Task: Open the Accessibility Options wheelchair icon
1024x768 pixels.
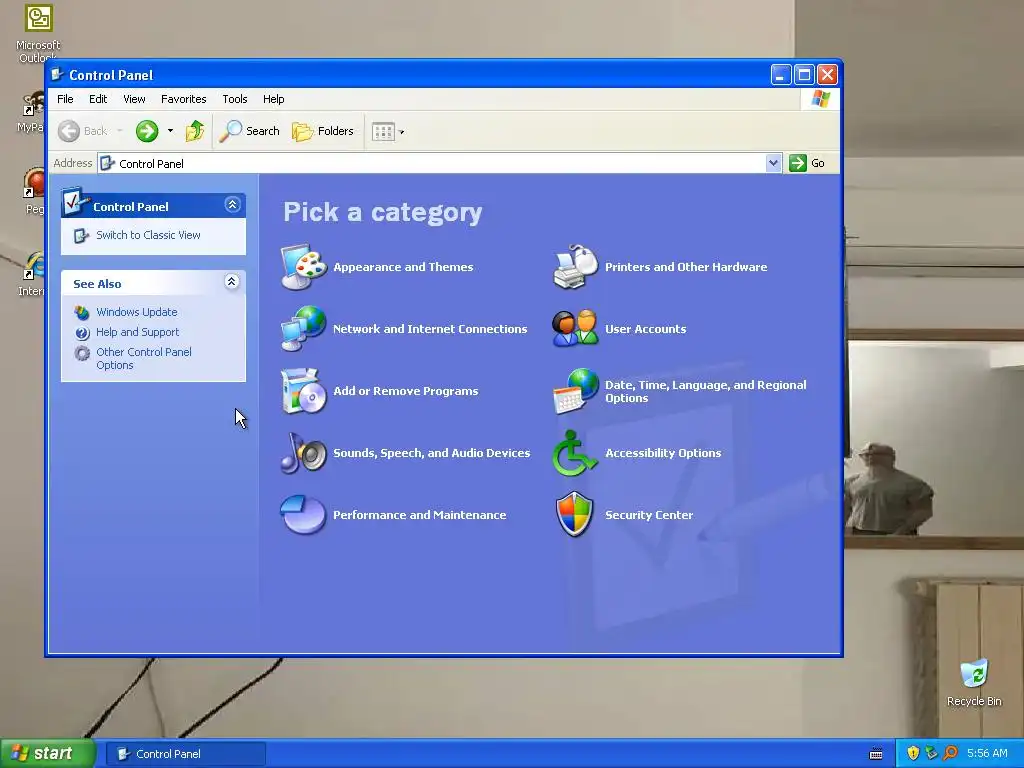Action: tap(575, 453)
